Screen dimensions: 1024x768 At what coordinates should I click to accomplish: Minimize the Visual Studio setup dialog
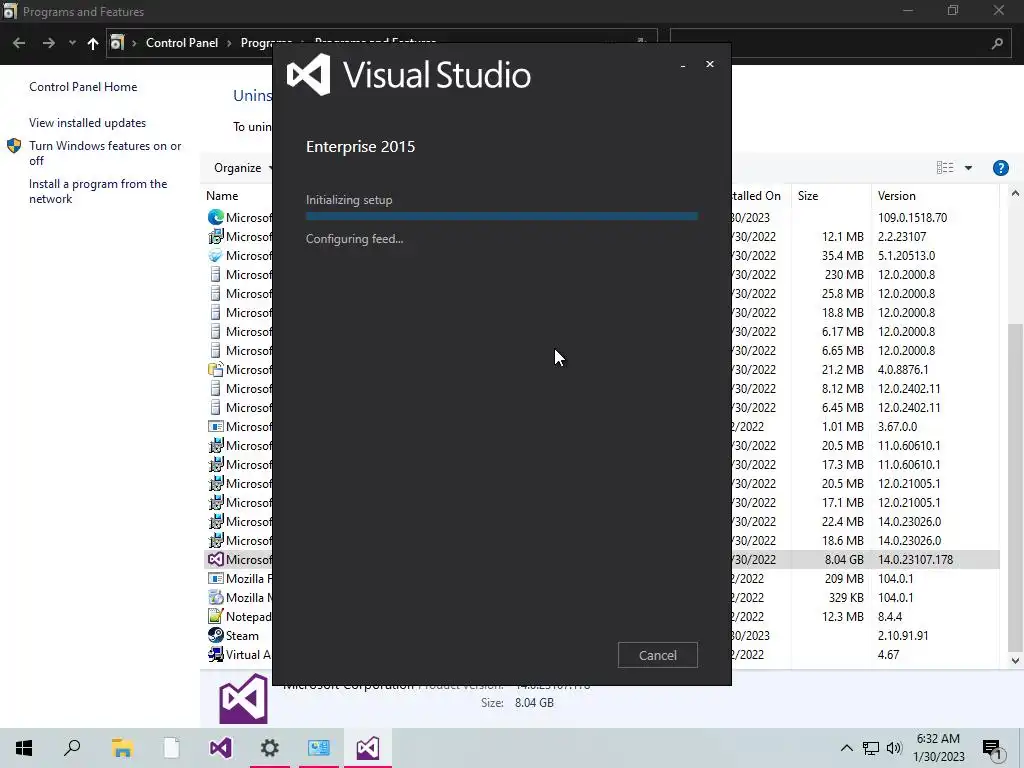point(682,65)
